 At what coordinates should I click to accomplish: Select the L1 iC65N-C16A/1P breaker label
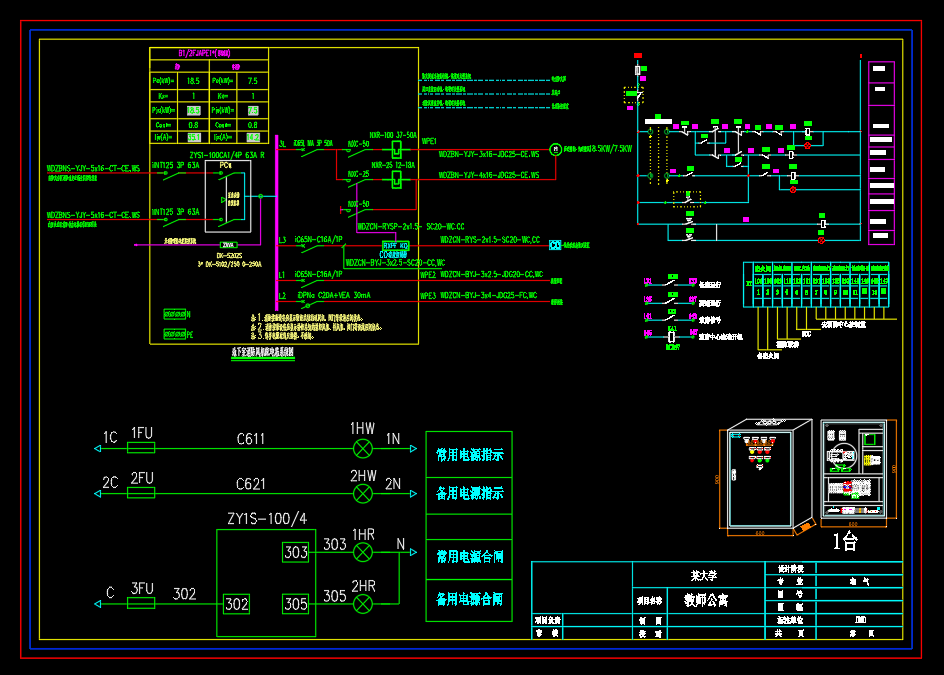318,275
